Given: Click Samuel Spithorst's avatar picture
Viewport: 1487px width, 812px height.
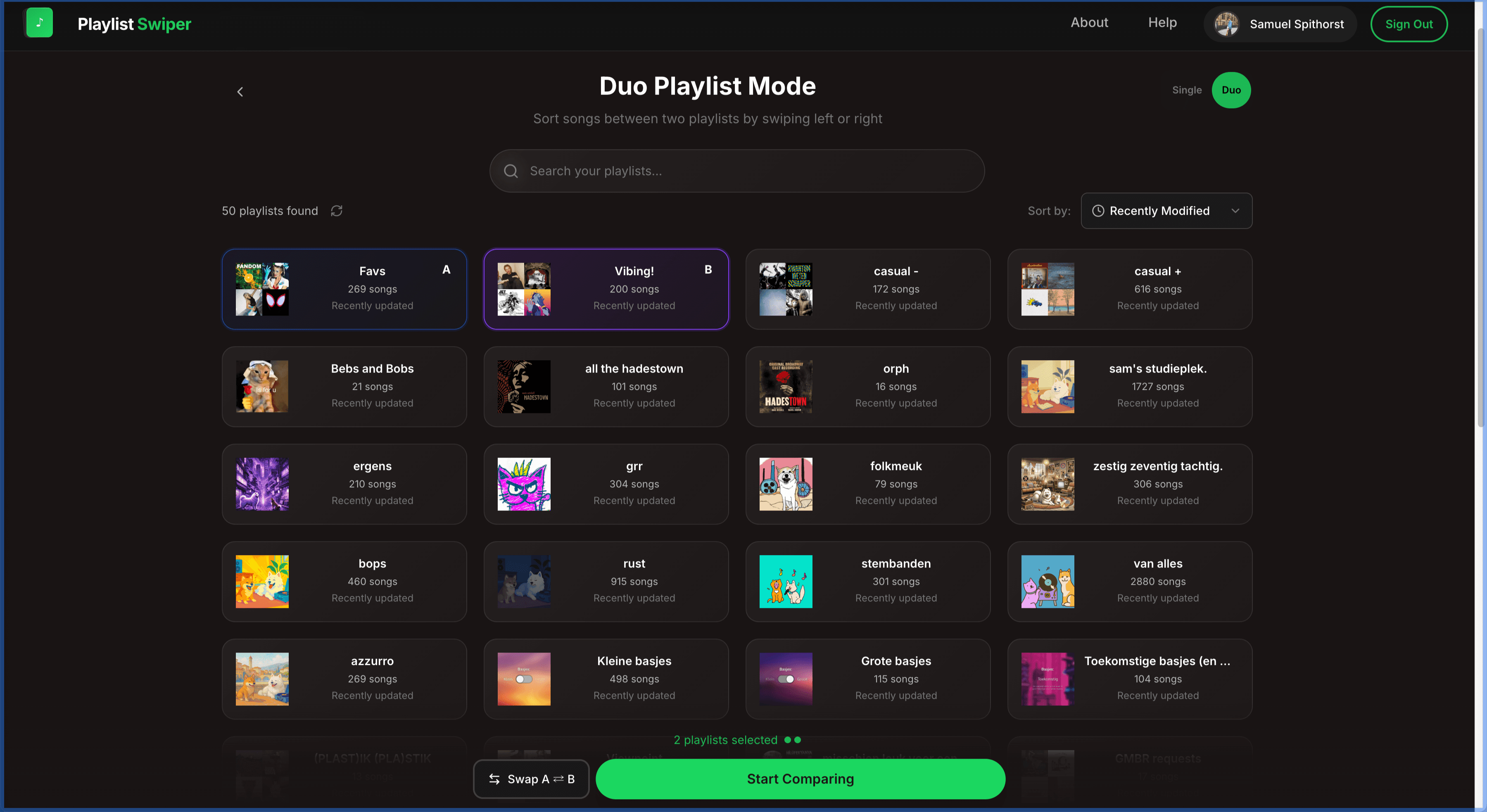Looking at the screenshot, I should 1226,24.
